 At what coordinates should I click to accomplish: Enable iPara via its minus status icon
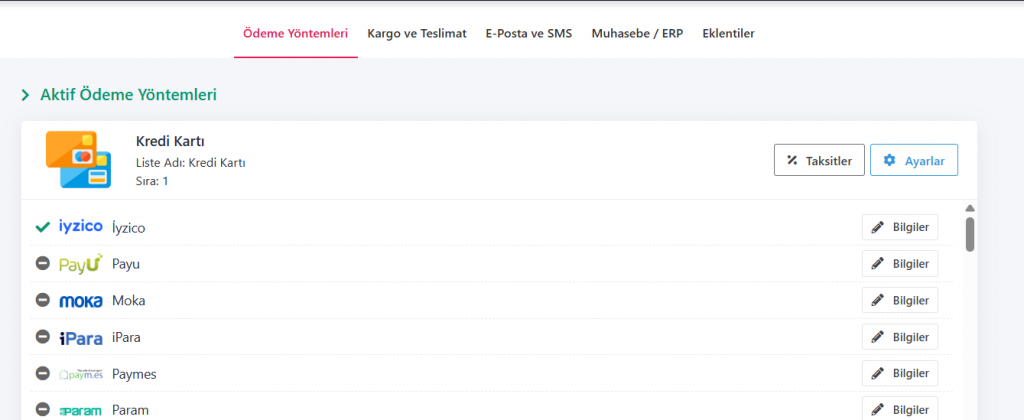(42, 337)
